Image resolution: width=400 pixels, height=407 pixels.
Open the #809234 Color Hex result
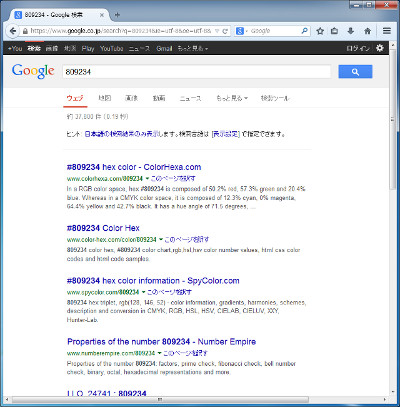click(x=103, y=228)
